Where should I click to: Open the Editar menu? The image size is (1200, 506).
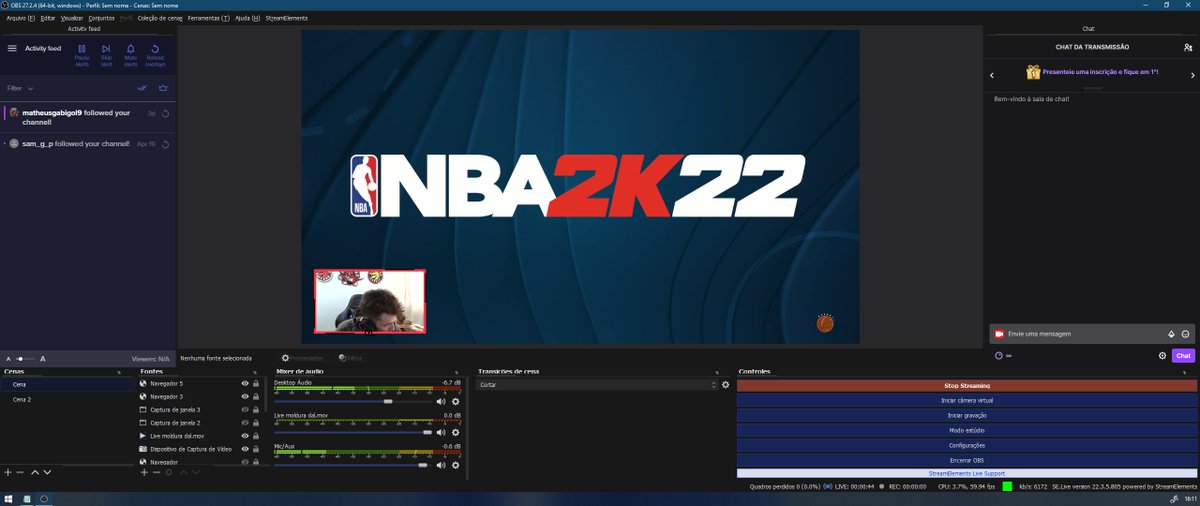click(48, 18)
